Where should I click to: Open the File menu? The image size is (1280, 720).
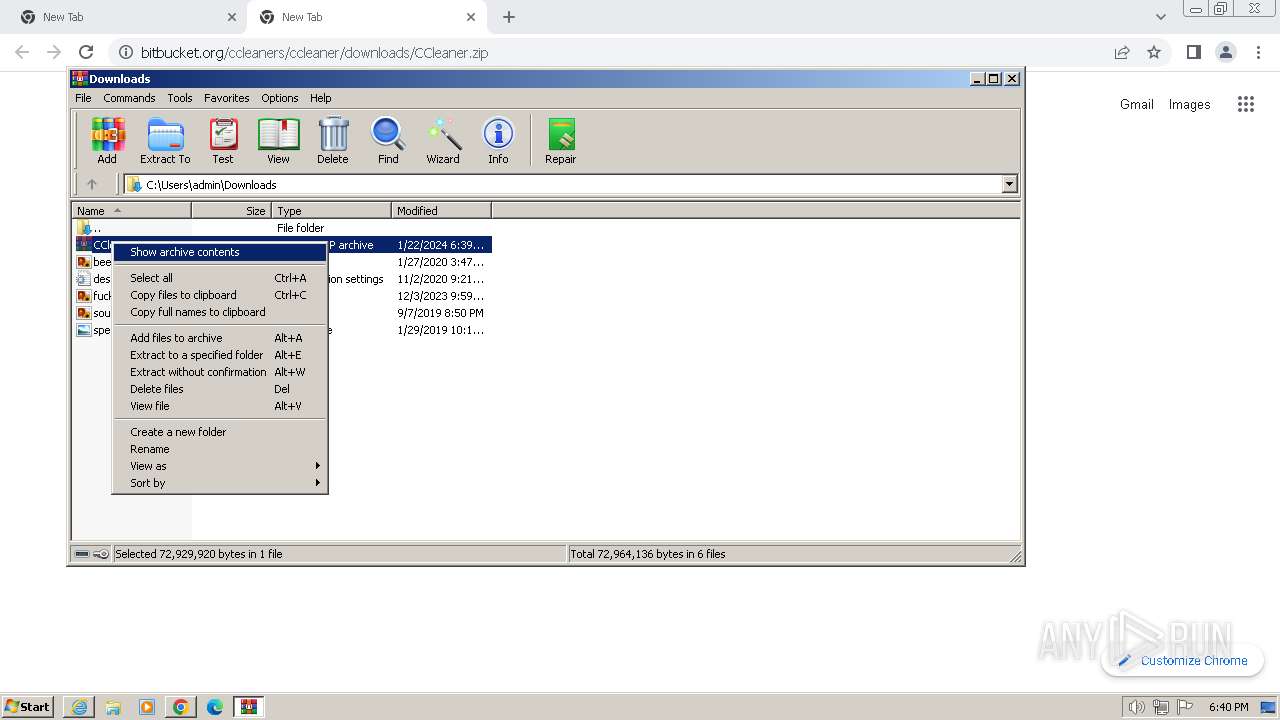click(83, 98)
